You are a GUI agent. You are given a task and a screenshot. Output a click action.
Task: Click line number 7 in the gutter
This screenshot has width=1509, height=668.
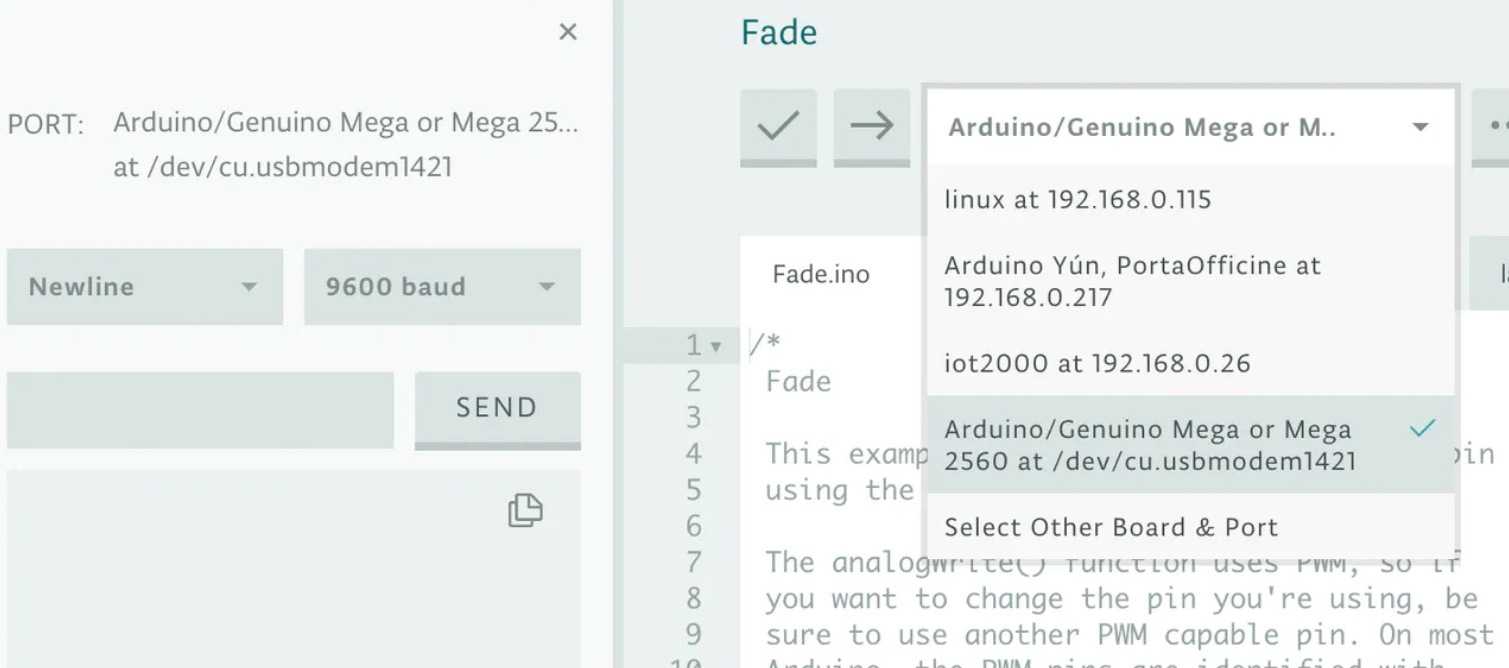(694, 562)
